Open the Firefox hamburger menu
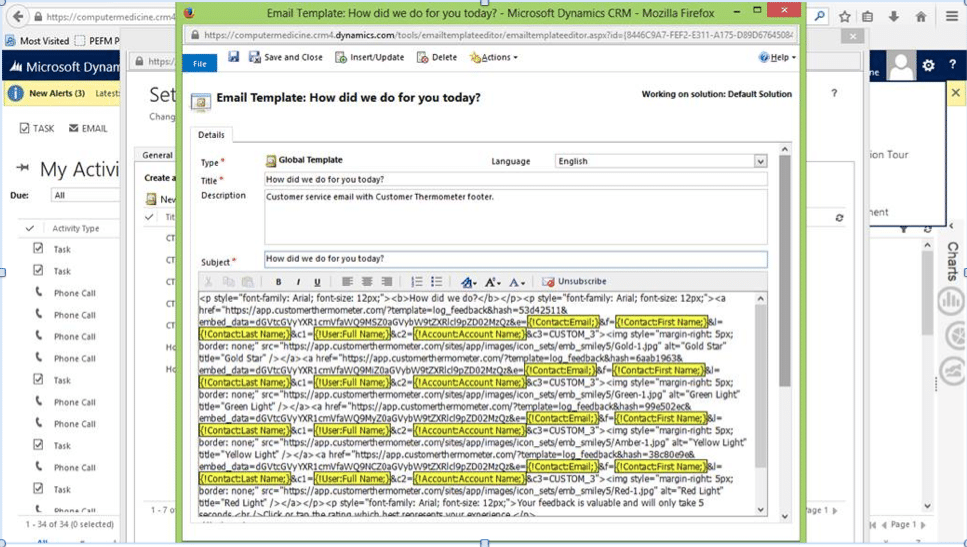This screenshot has width=967, height=547. coord(952,17)
